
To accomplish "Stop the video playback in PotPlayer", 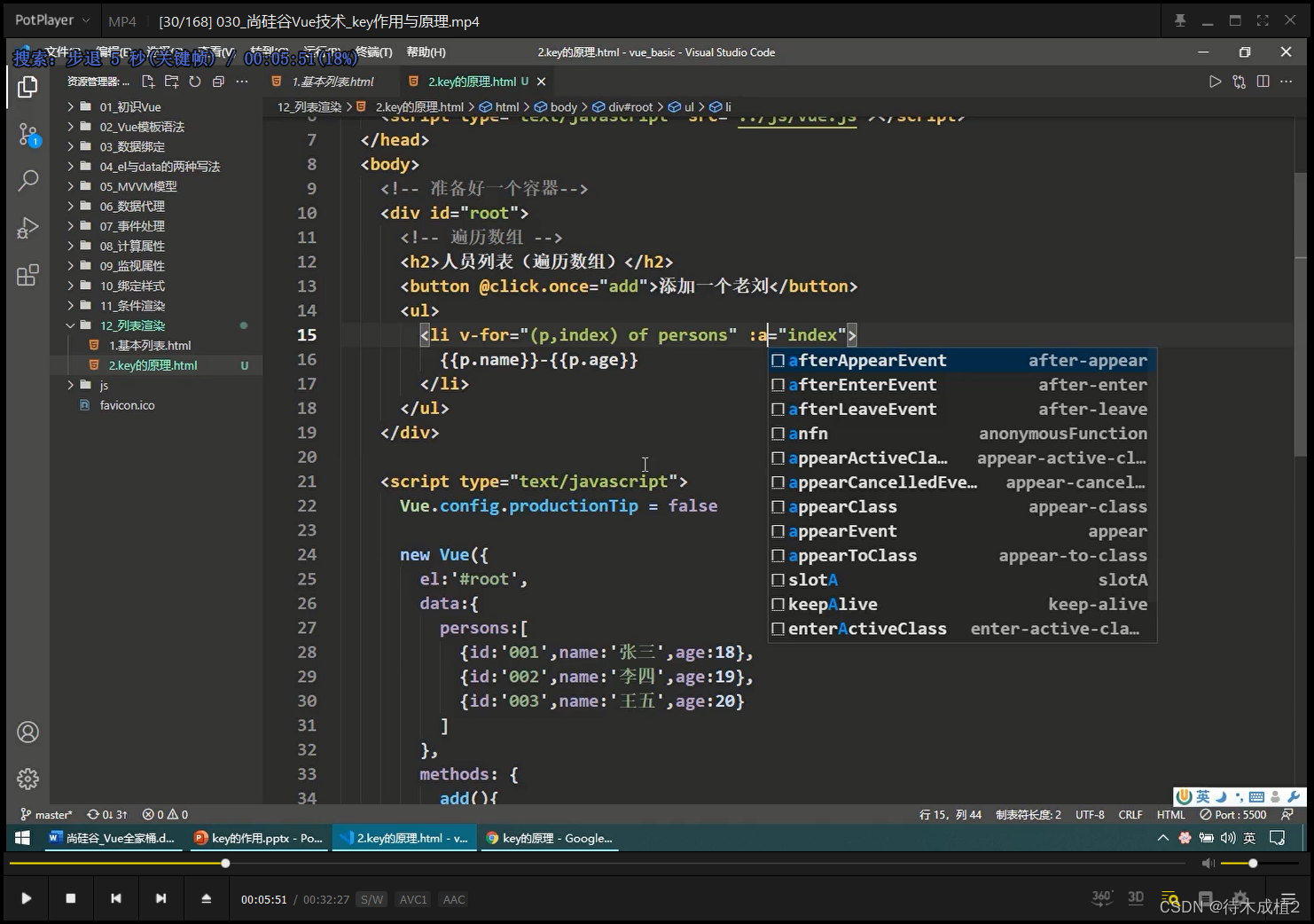I will [71, 898].
